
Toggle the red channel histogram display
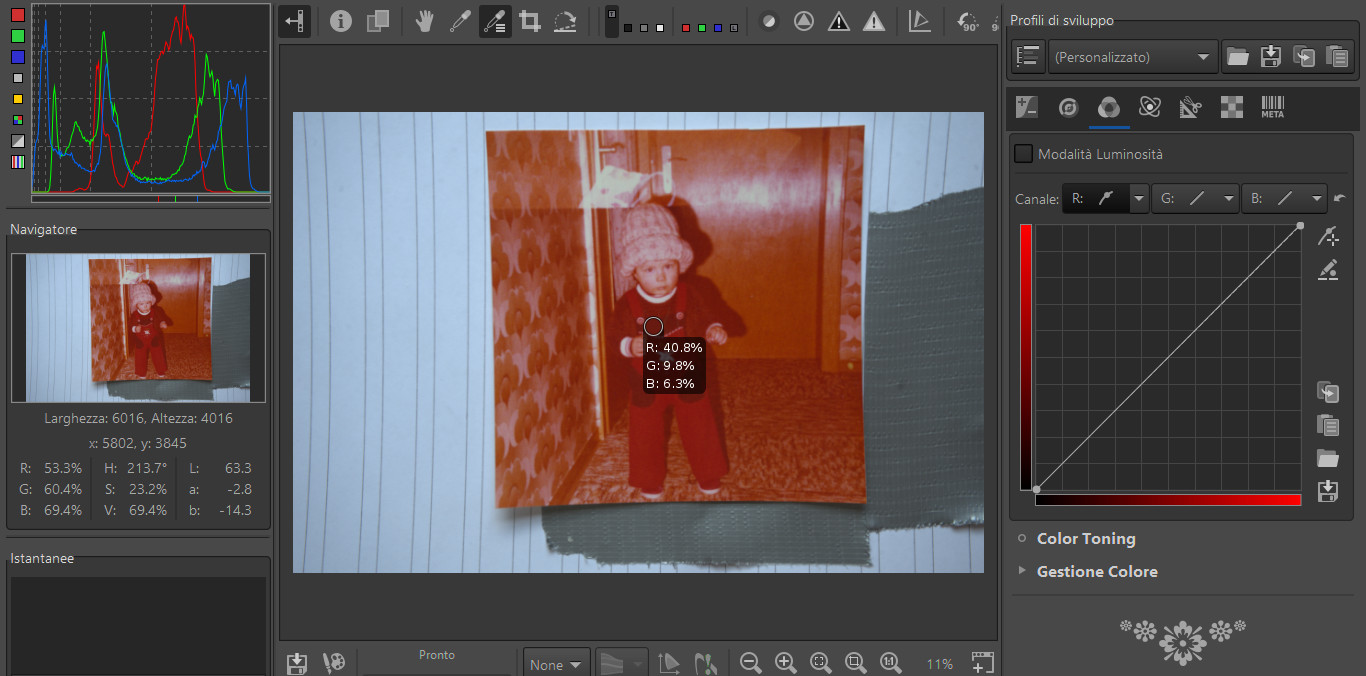[x=17, y=15]
